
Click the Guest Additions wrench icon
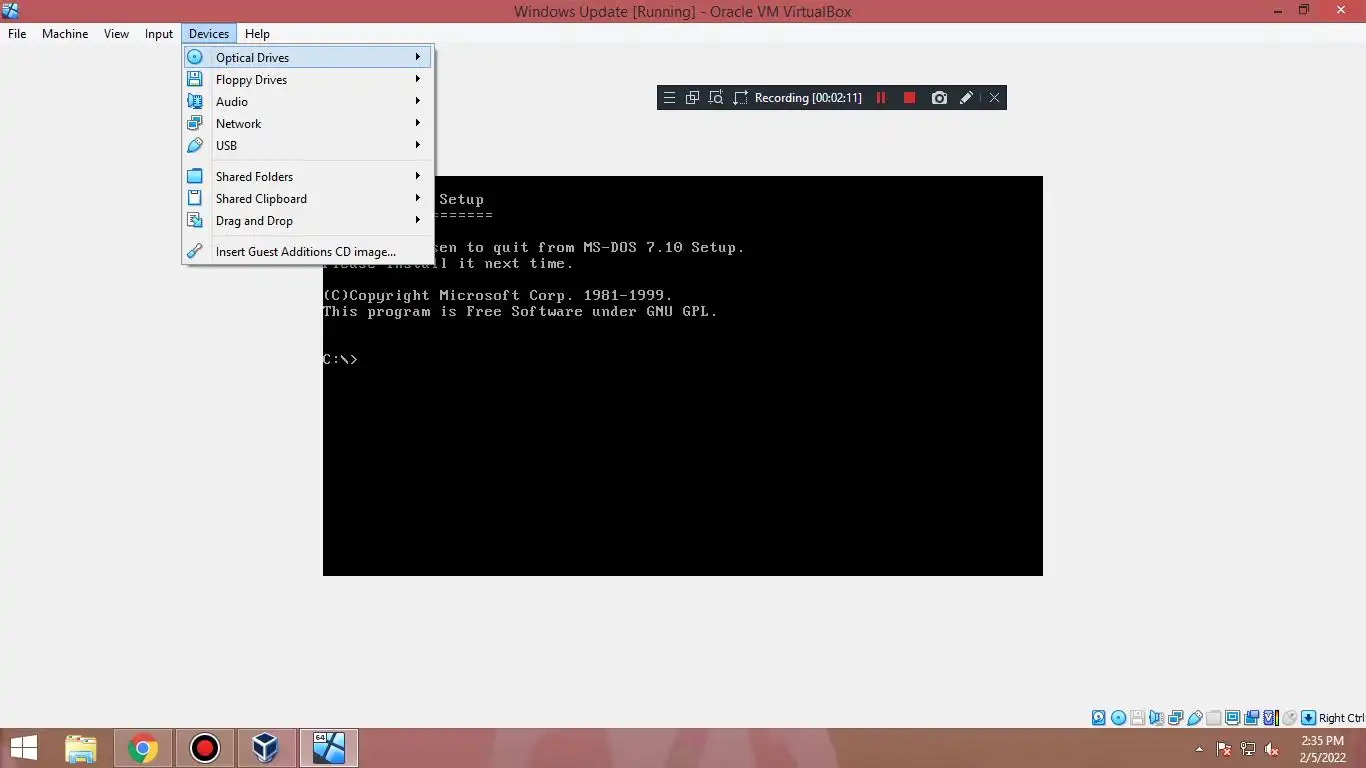[195, 251]
